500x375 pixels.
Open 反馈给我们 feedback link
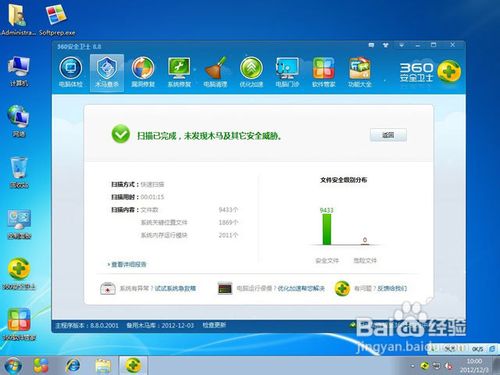pos(392,288)
